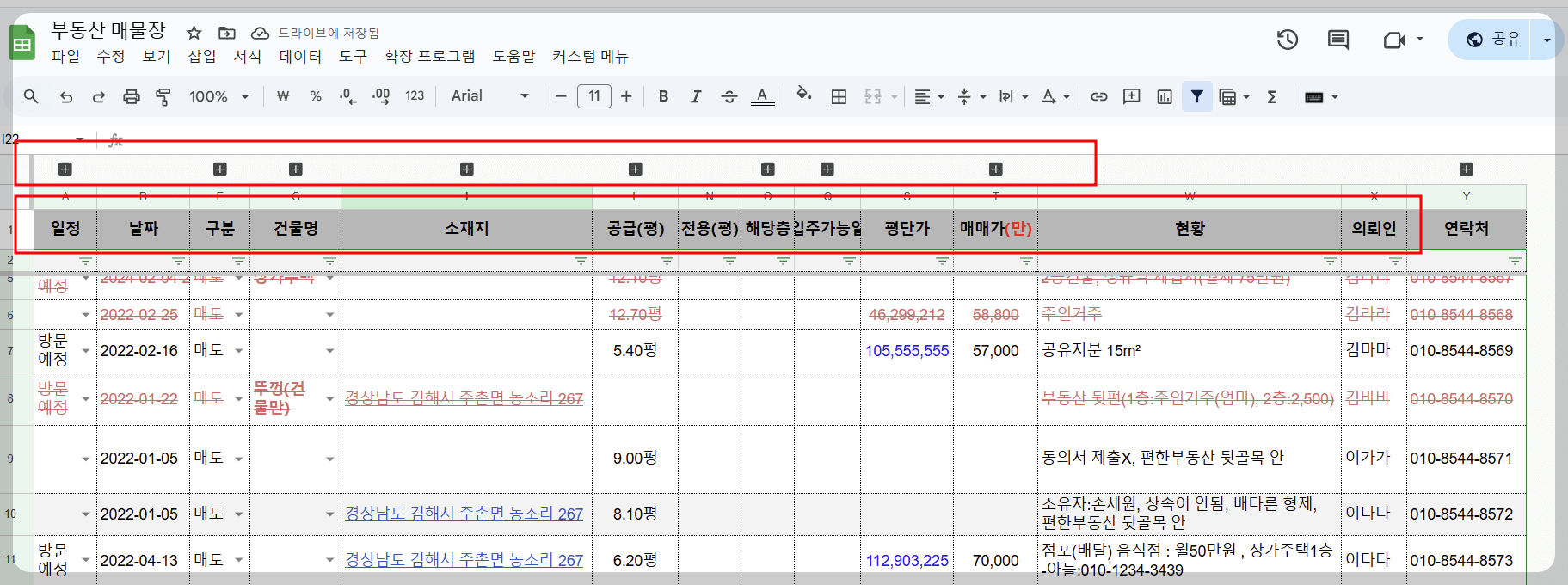1568x585 pixels.
Task: Start a Meet call with camera icon
Action: pyautogui.click(x=1394, y=40)
